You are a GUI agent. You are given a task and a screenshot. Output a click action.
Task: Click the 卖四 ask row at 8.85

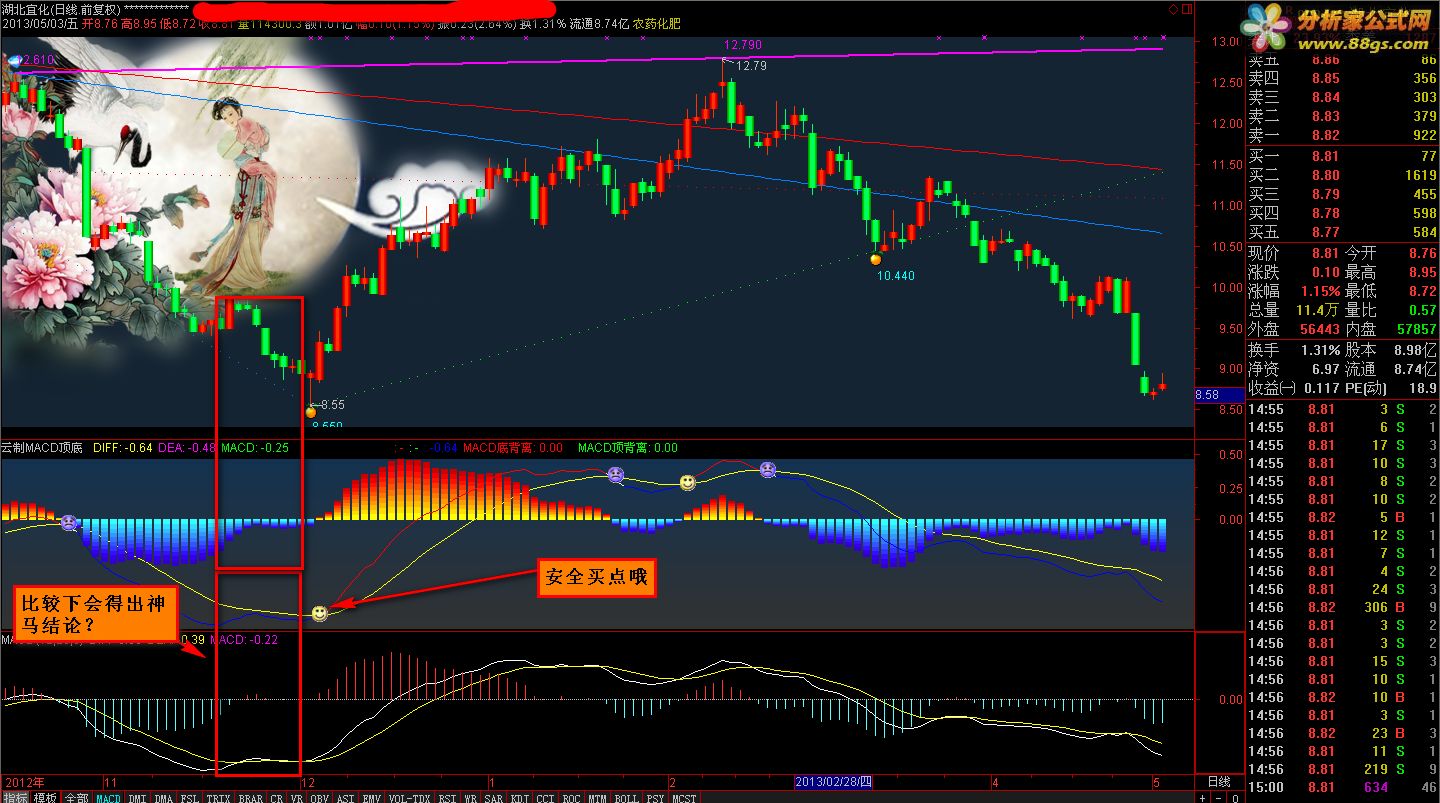click(x=1343, y=79)
